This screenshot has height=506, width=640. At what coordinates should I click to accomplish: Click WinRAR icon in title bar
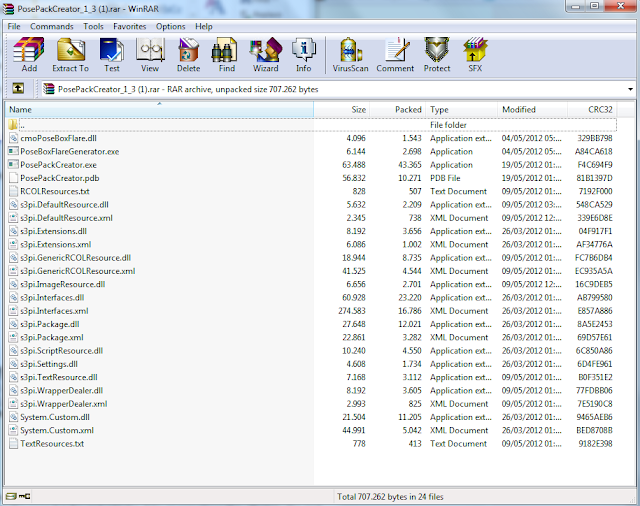tap(9, 9)
